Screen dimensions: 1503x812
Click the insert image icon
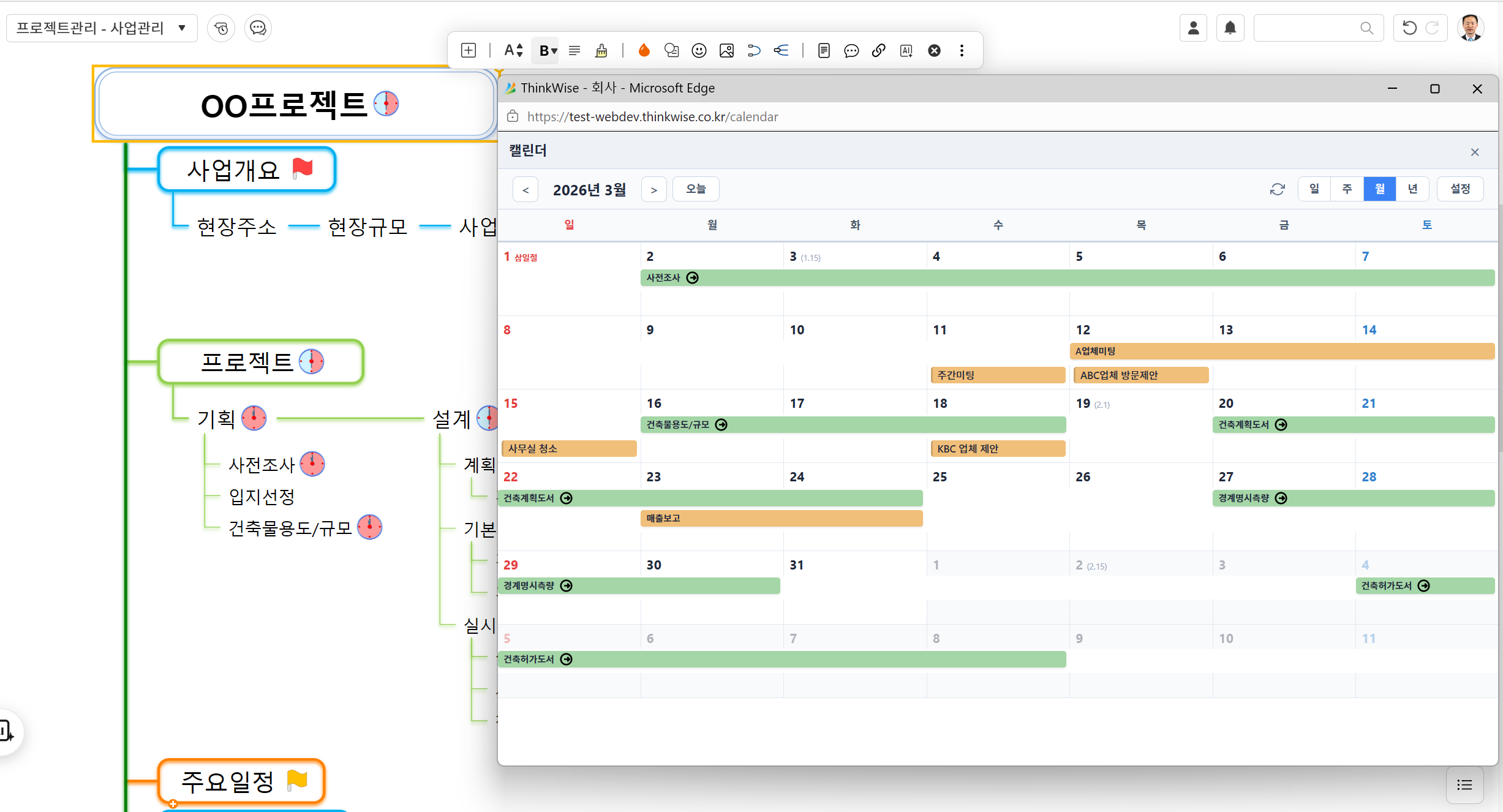coord(726,51)
